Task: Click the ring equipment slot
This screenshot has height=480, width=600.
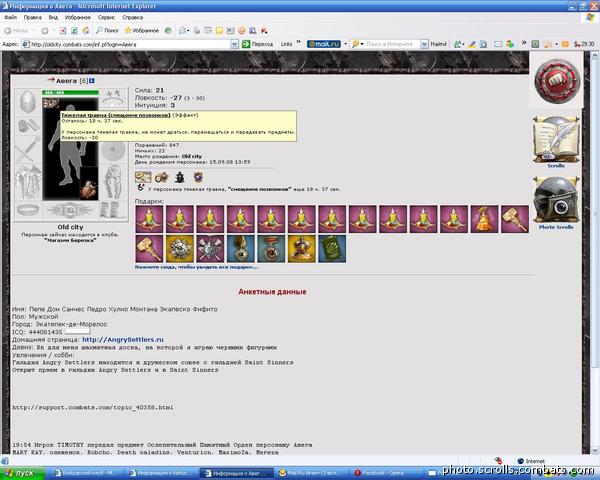Action: pos(28,210)
